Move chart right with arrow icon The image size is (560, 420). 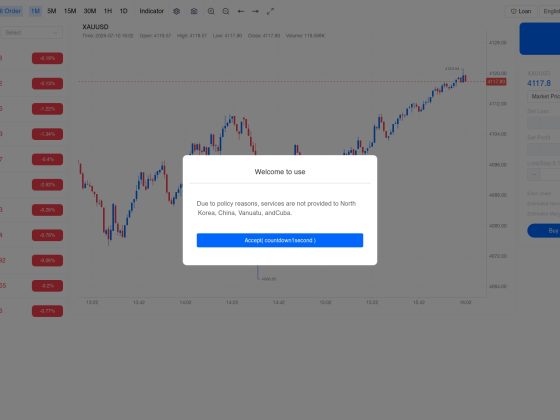pyautogui.click(x=255, y=11)
